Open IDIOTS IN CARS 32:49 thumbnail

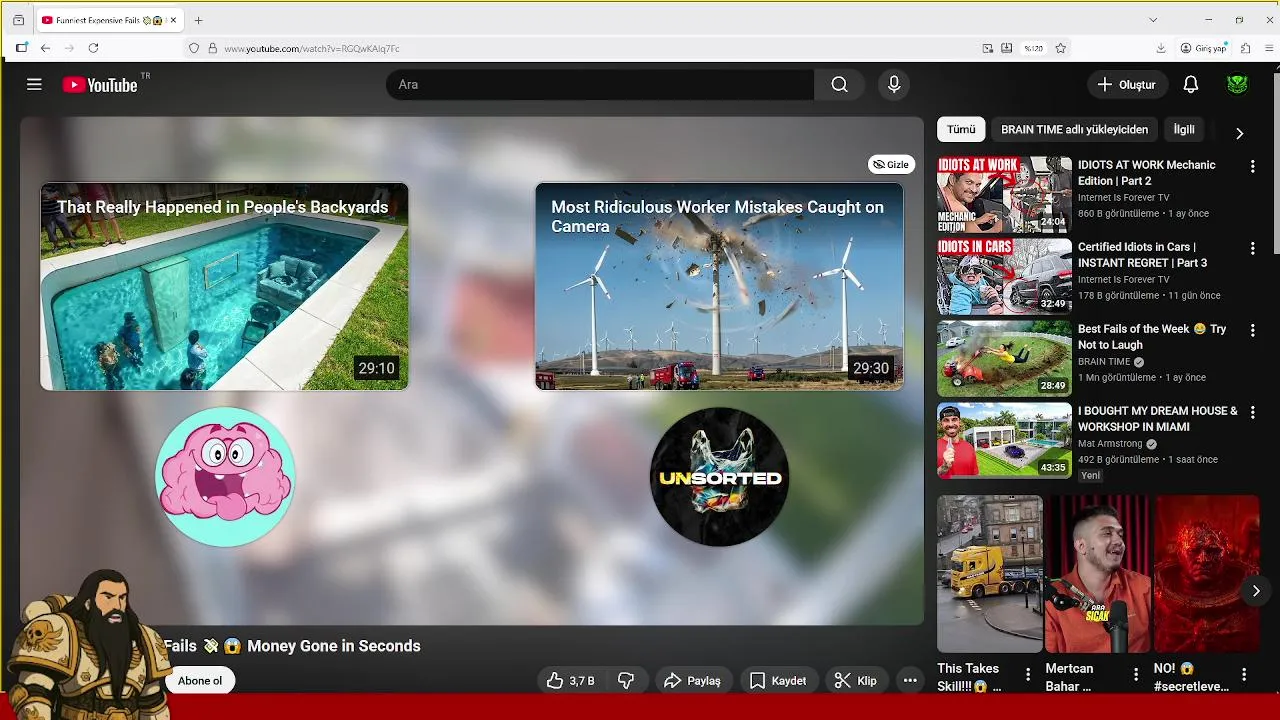coord(1004,276)
